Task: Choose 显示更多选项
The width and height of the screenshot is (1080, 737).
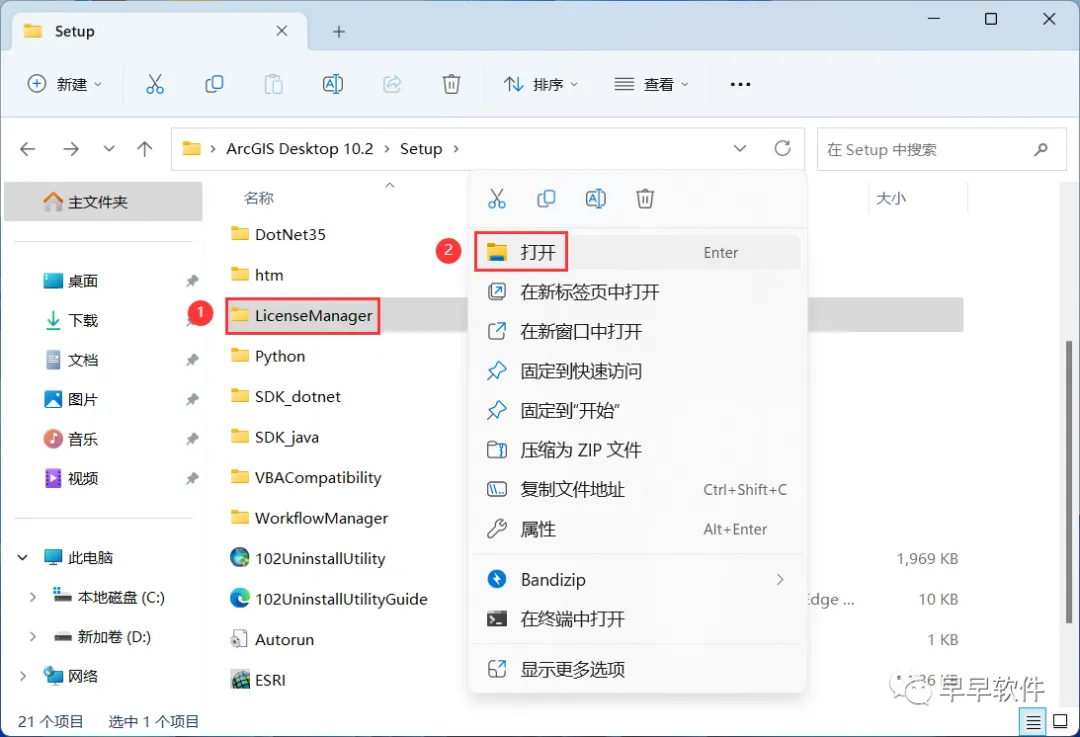Action: click(637, 669)
